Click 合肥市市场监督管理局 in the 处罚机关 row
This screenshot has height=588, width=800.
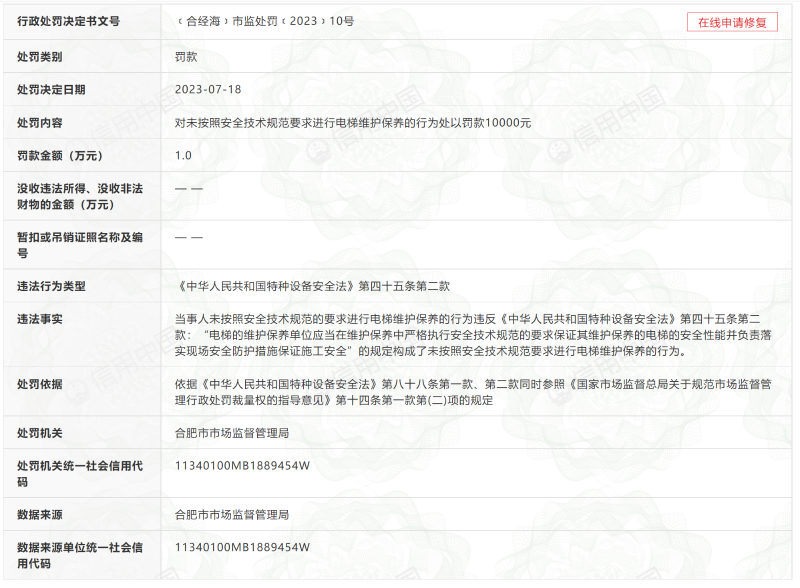pyautogui.click(x=232, y=433)
